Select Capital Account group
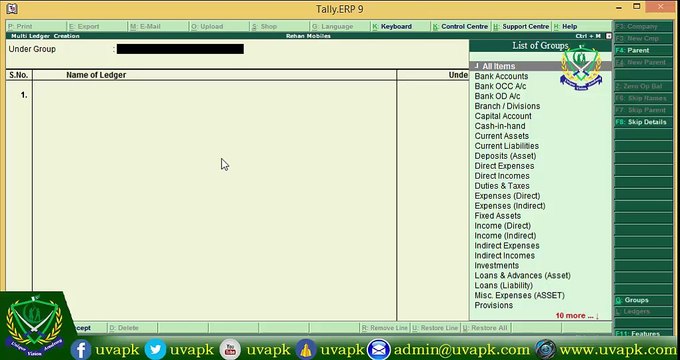Viewport: 680px width, 360px height. (x=503, y=116)
